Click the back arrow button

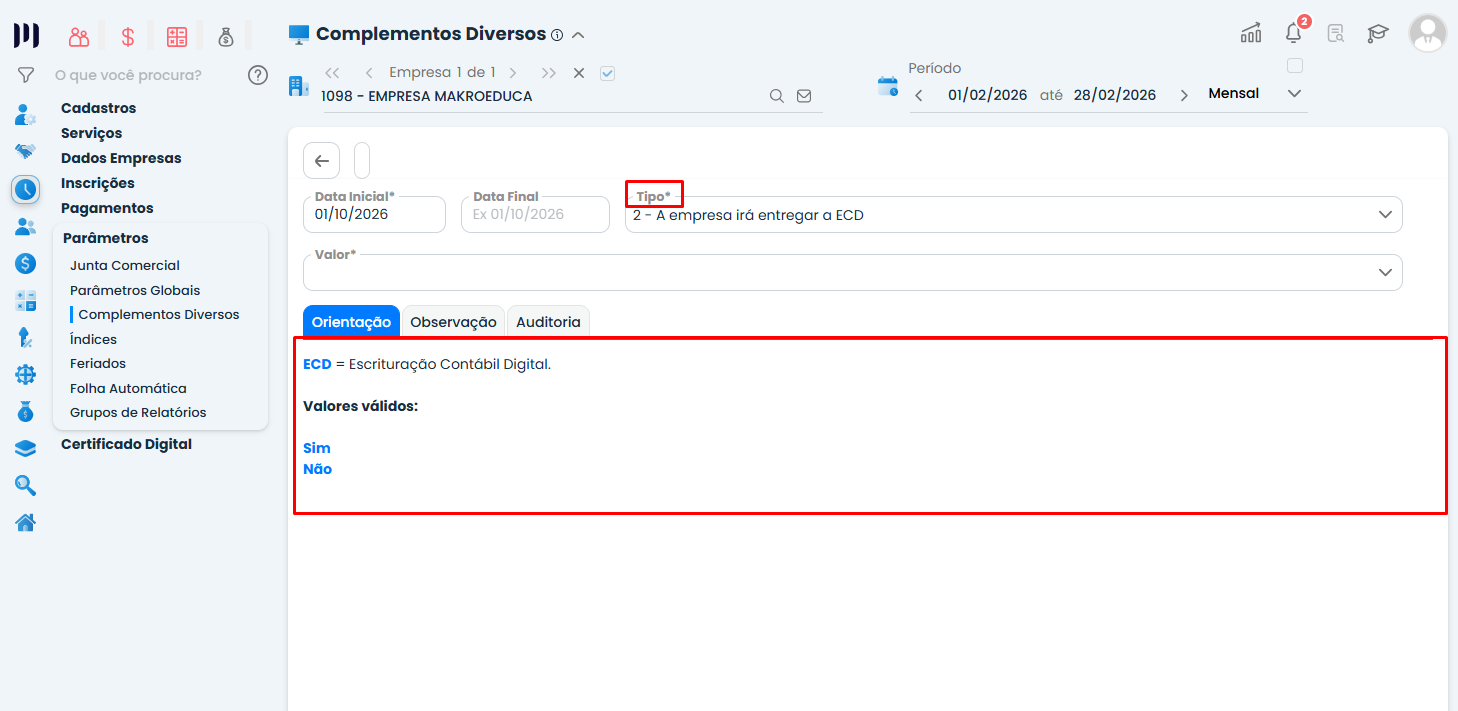[x=321, y=161]
